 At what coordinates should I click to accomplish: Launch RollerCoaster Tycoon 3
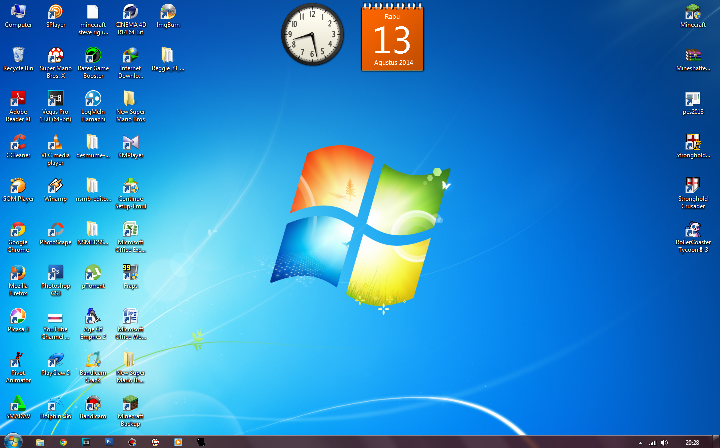tap(693, 237)
